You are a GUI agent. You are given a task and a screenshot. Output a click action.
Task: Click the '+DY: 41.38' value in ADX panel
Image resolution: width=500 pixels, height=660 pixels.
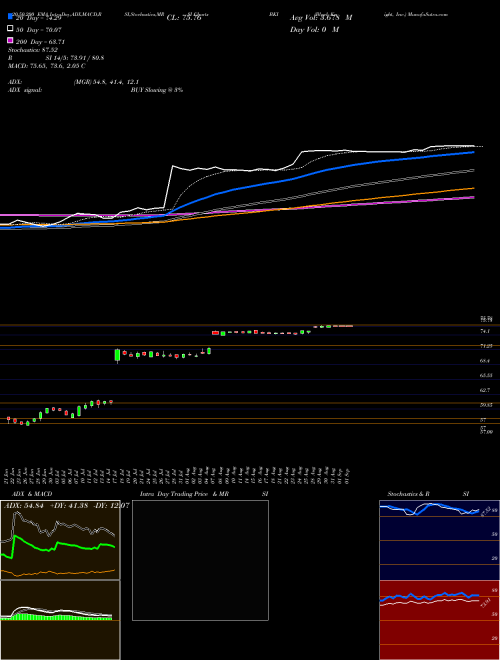tap(69, 506)
